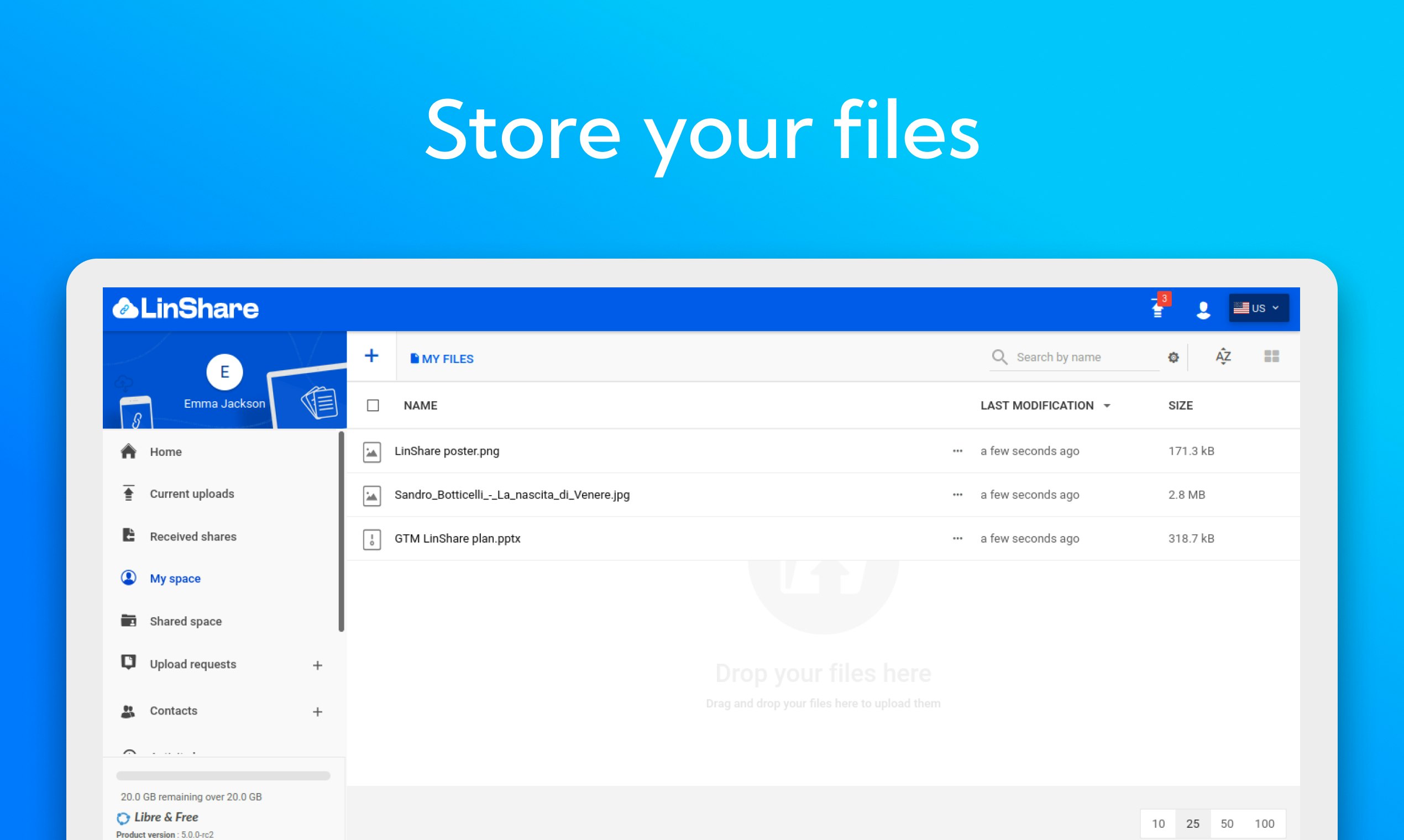
Task: Click the uploads notification icon with badge
Action: (x=1159, y=308)
